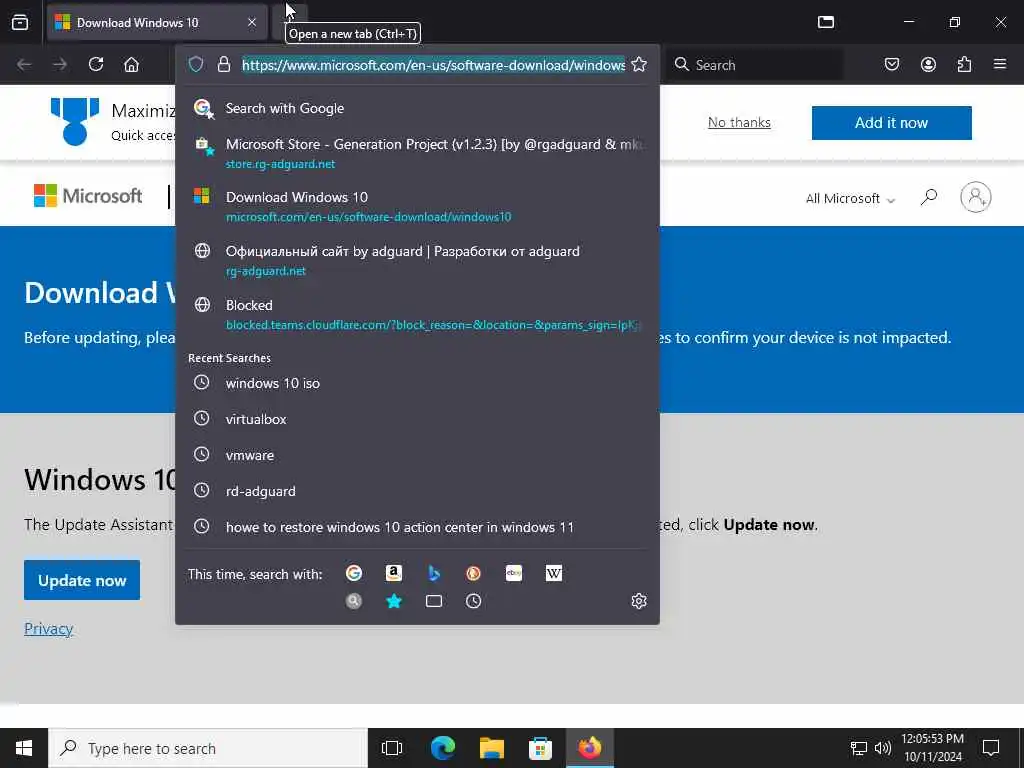Open a new tab with plus button
Viewport: 1024px width, 768px height.
(x=289, y=20)
